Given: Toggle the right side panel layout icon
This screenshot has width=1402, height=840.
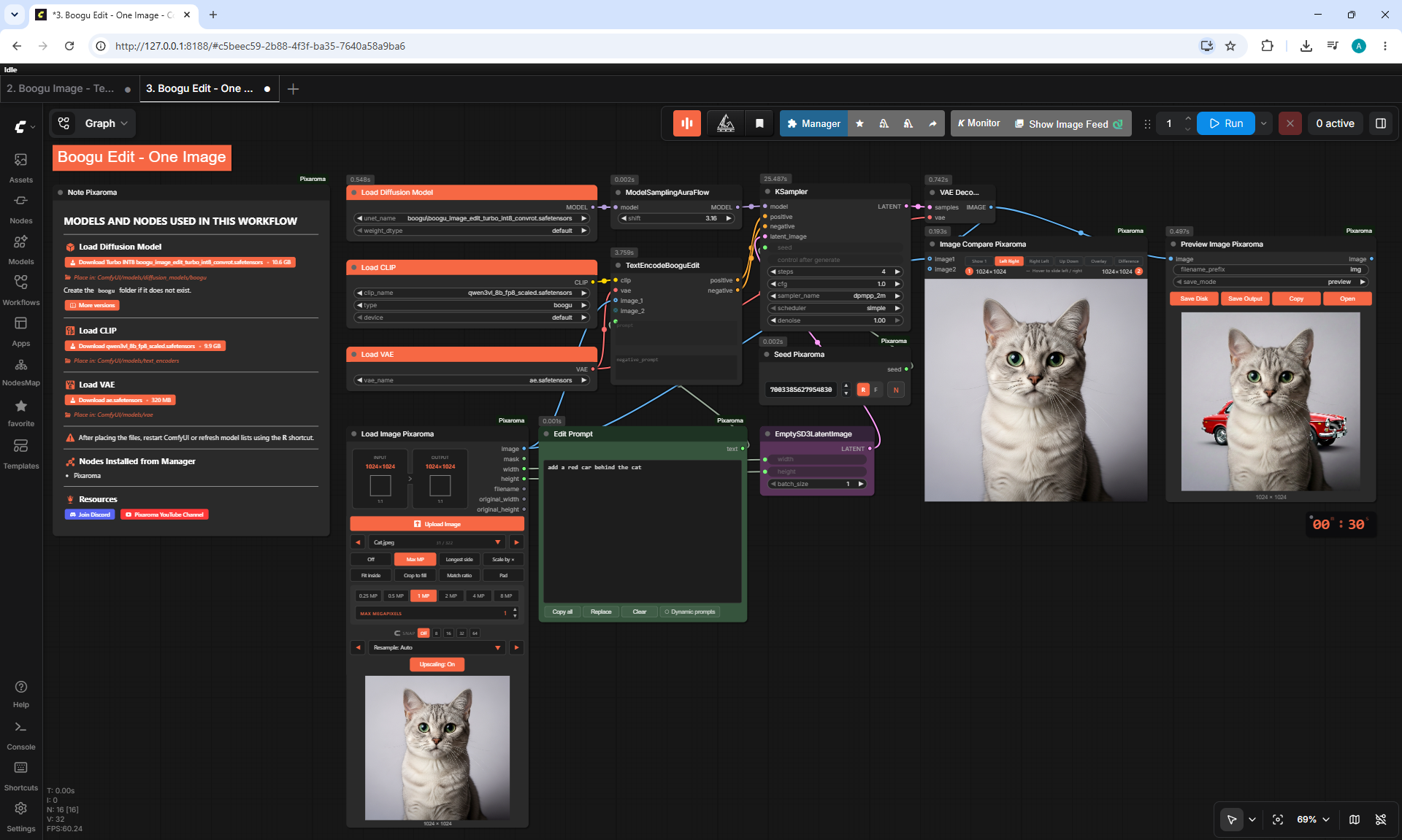Looking at the screenshot, I should (x=1380, y=123).
